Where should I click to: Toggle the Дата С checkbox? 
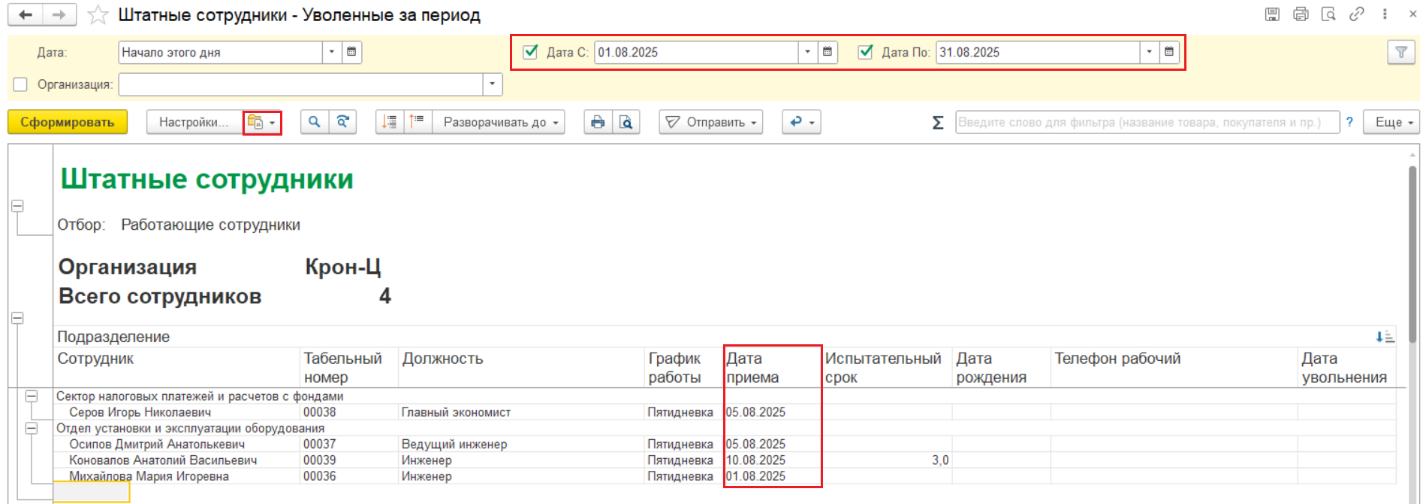coord(531,52)
